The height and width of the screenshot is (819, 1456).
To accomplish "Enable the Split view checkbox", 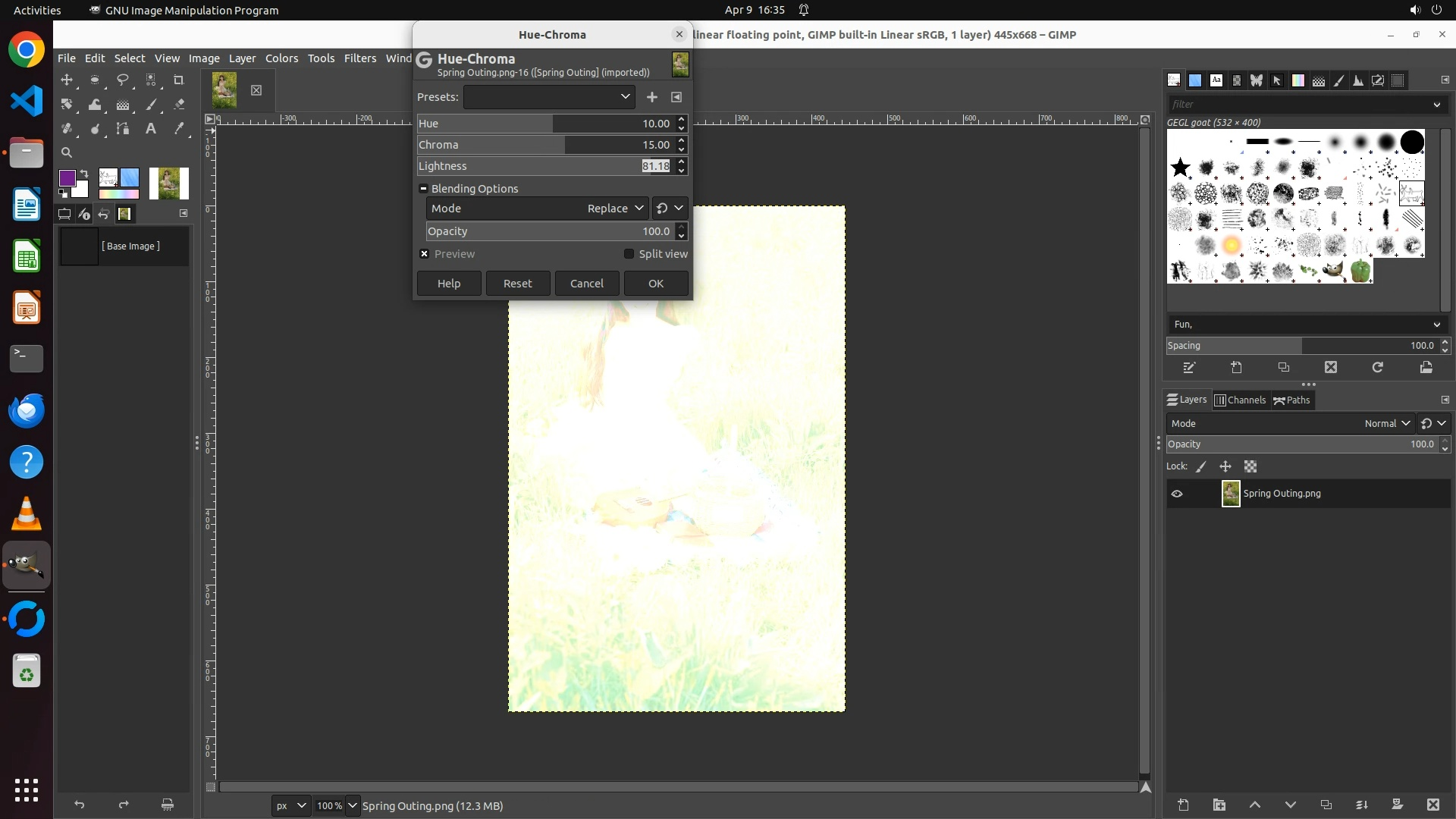I will coord(629,254).
